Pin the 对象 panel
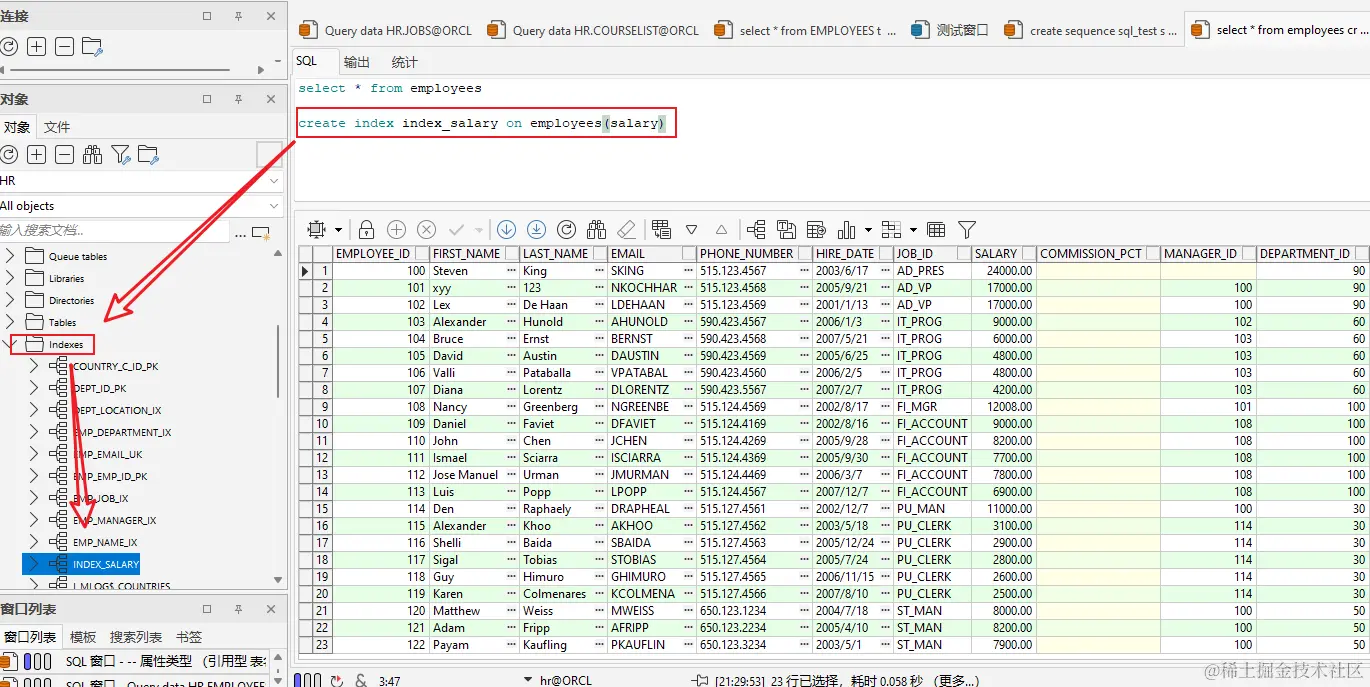The image size is (1370, 687). click(x=238, y=99)
